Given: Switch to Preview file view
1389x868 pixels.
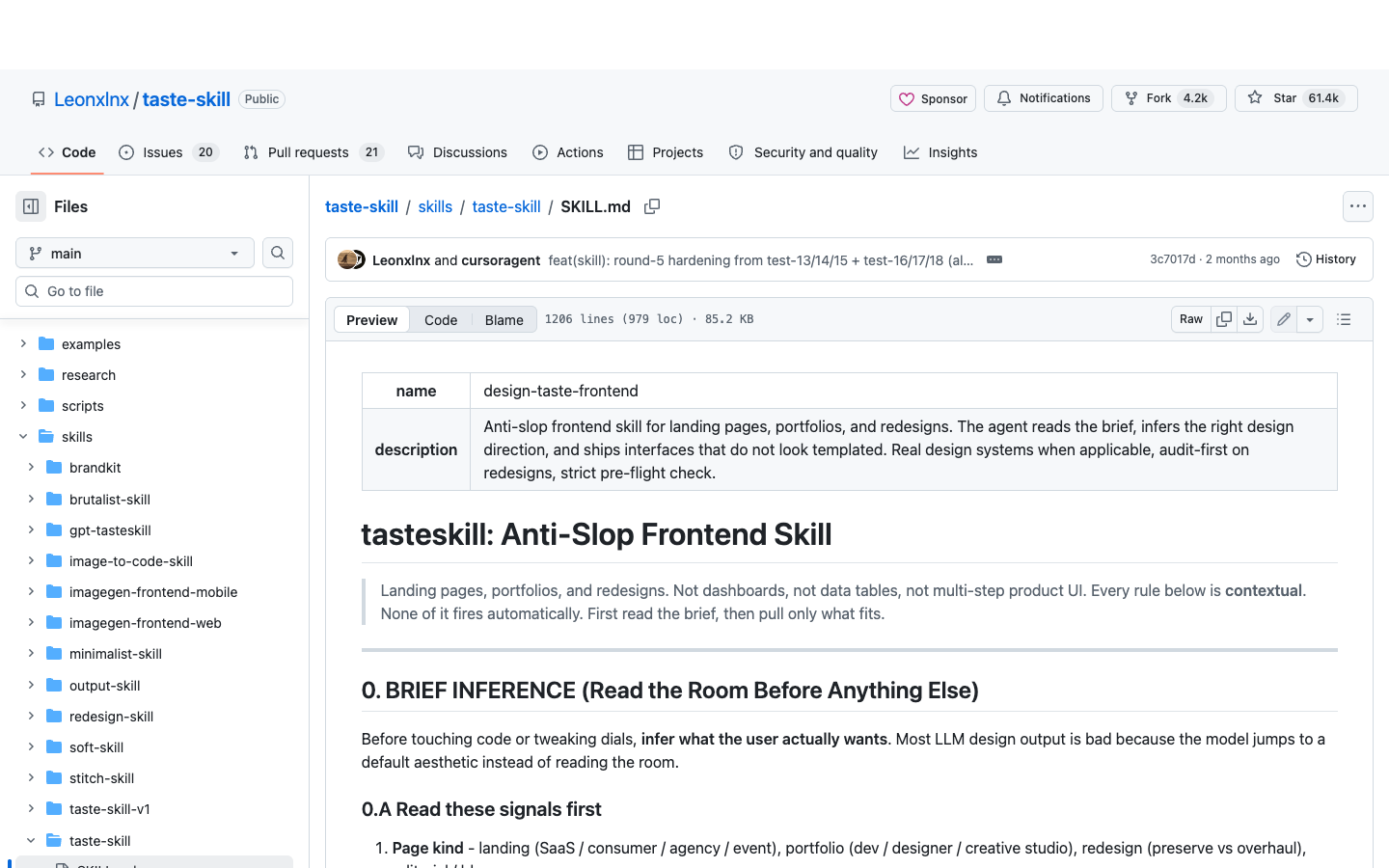Looking at the screenshot, I should [x=371, y=320].
